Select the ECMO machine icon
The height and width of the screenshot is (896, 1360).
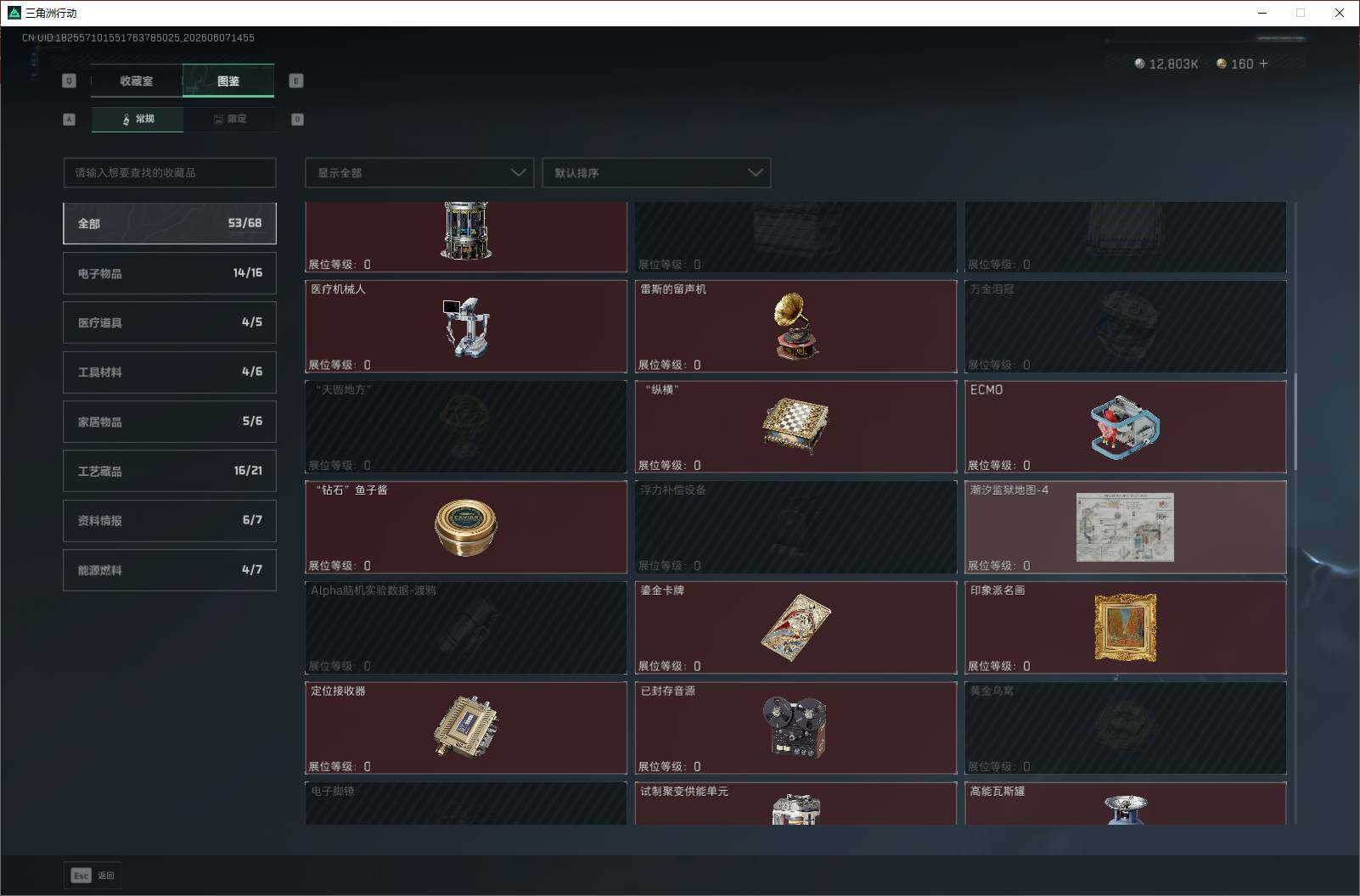pos(1125,427)
